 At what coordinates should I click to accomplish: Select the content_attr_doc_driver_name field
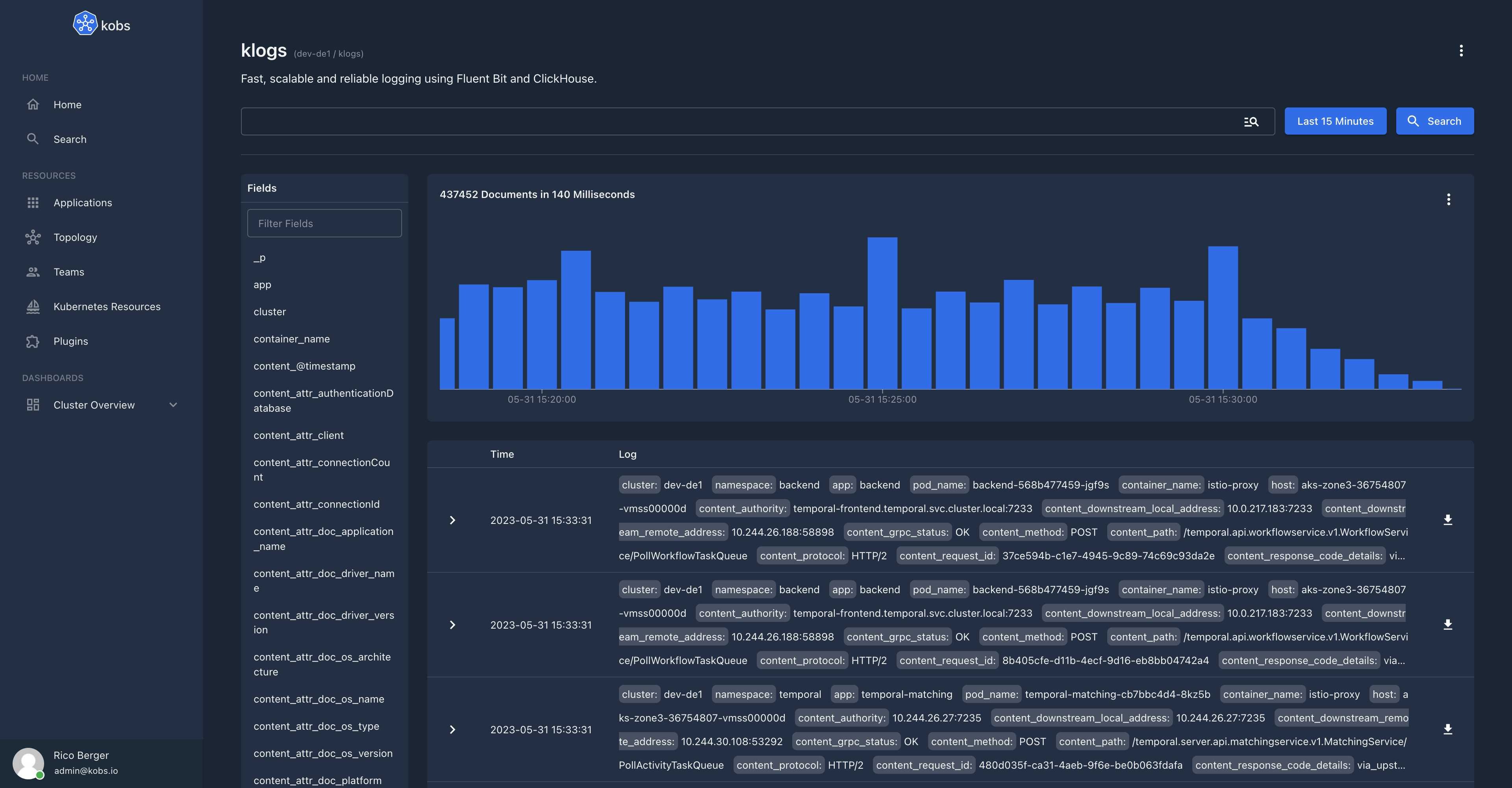[x=324, y=581]
